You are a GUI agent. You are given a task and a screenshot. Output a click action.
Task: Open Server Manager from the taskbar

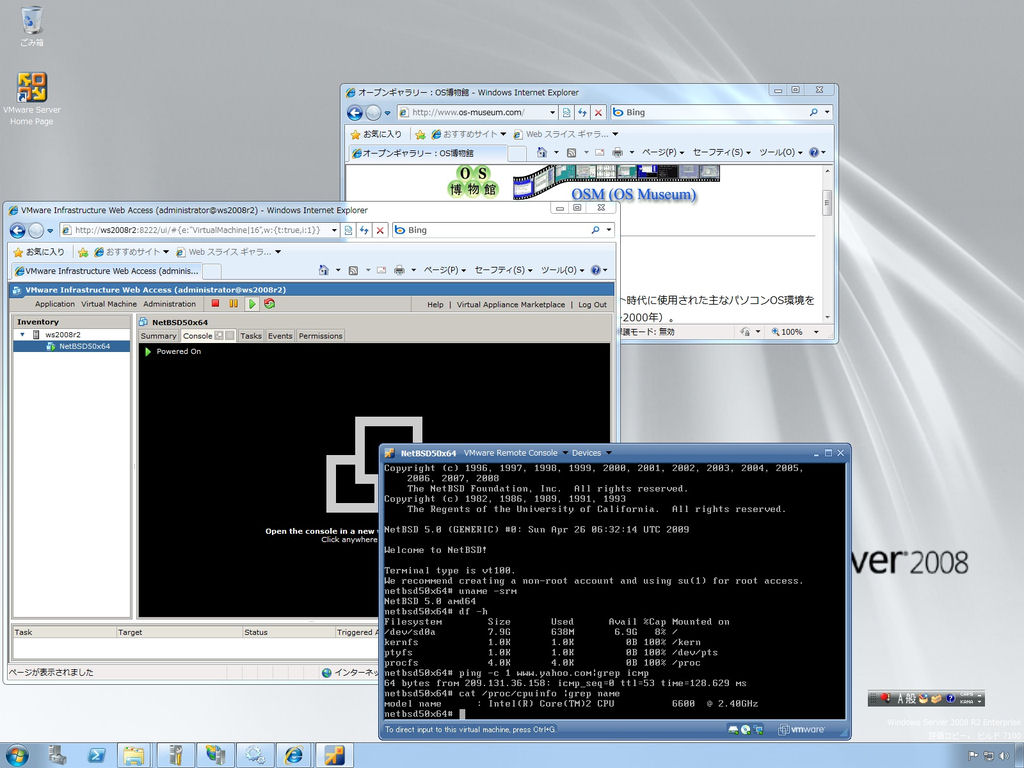(57, 755)
